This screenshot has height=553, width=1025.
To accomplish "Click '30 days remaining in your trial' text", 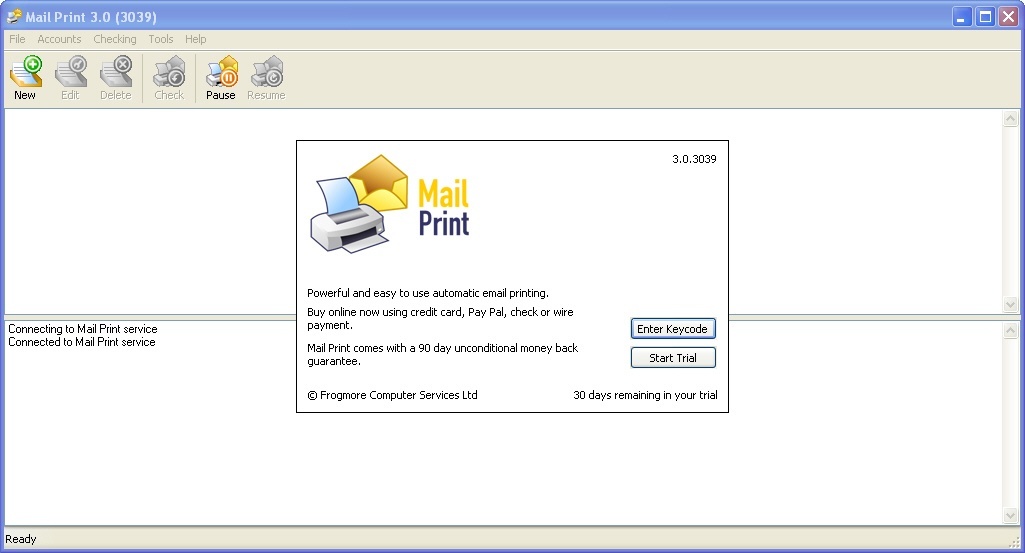I will pyautogui.click(x=645, y=395).
